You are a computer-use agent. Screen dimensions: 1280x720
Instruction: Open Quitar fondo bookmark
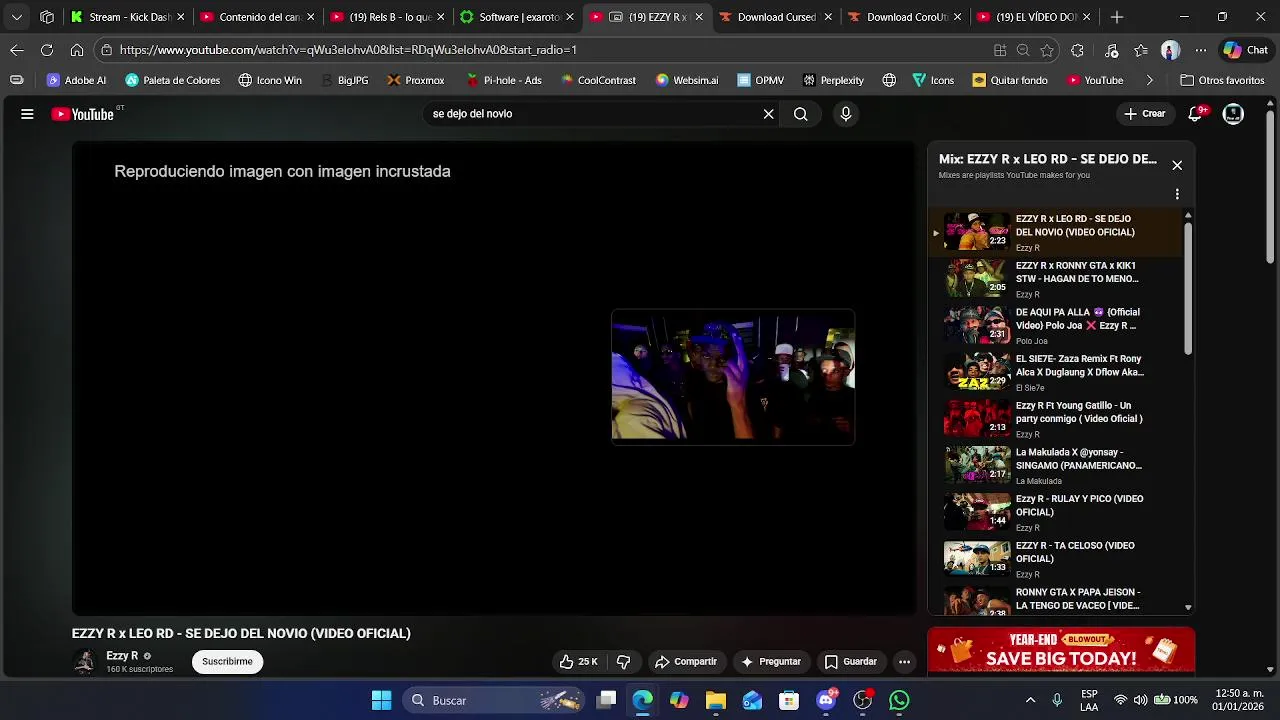(1010, 80)
